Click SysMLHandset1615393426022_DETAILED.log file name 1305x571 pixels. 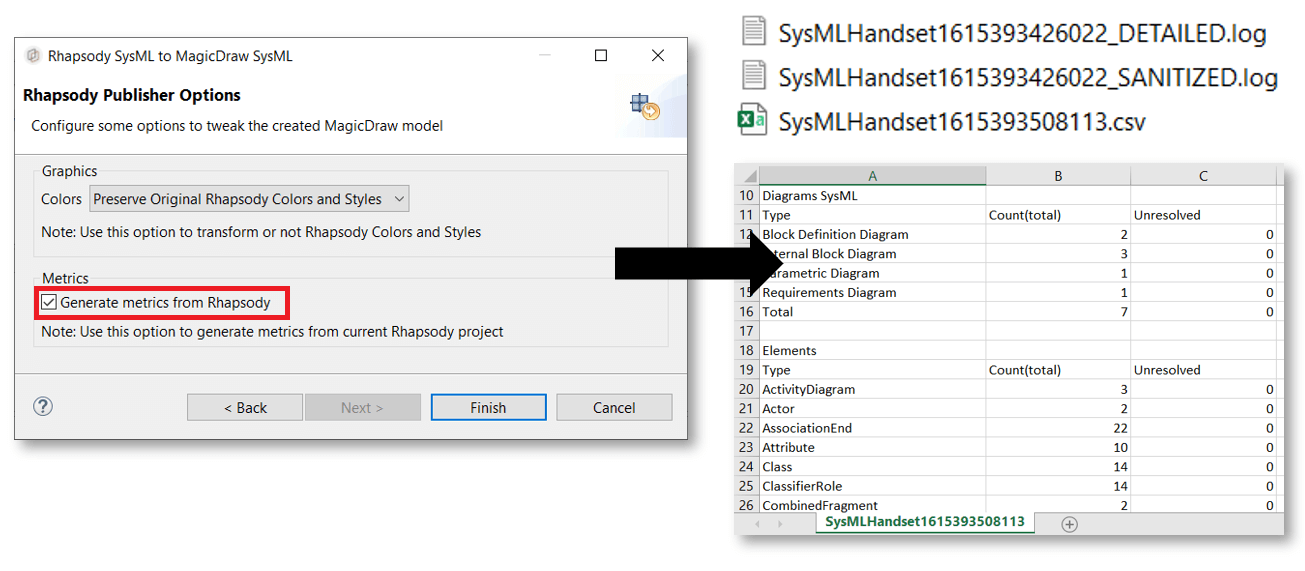[x=1022, y=33]
